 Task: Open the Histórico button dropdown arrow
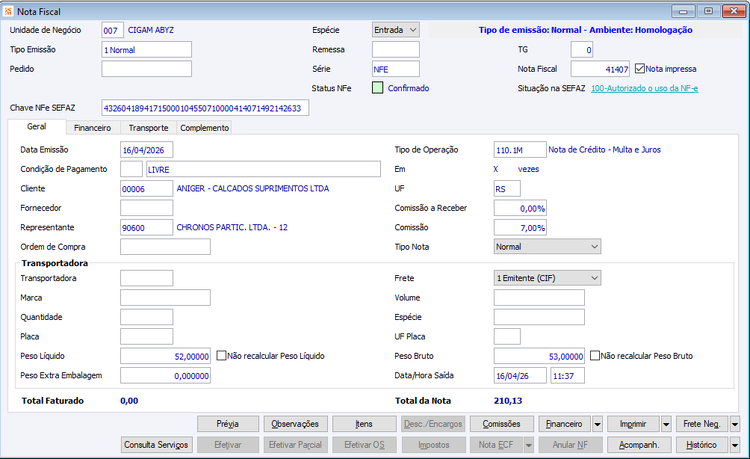click(x=735, y=445)
